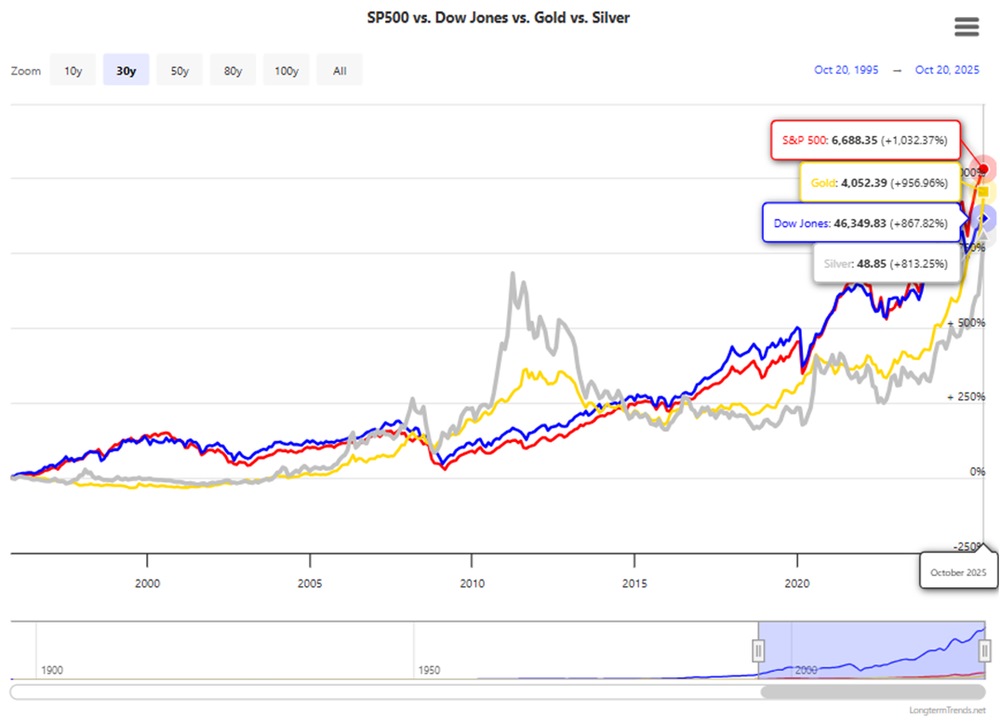Open the chart hamburger context menu
This screenshot has width=1000, height=725.
(966, 27)
